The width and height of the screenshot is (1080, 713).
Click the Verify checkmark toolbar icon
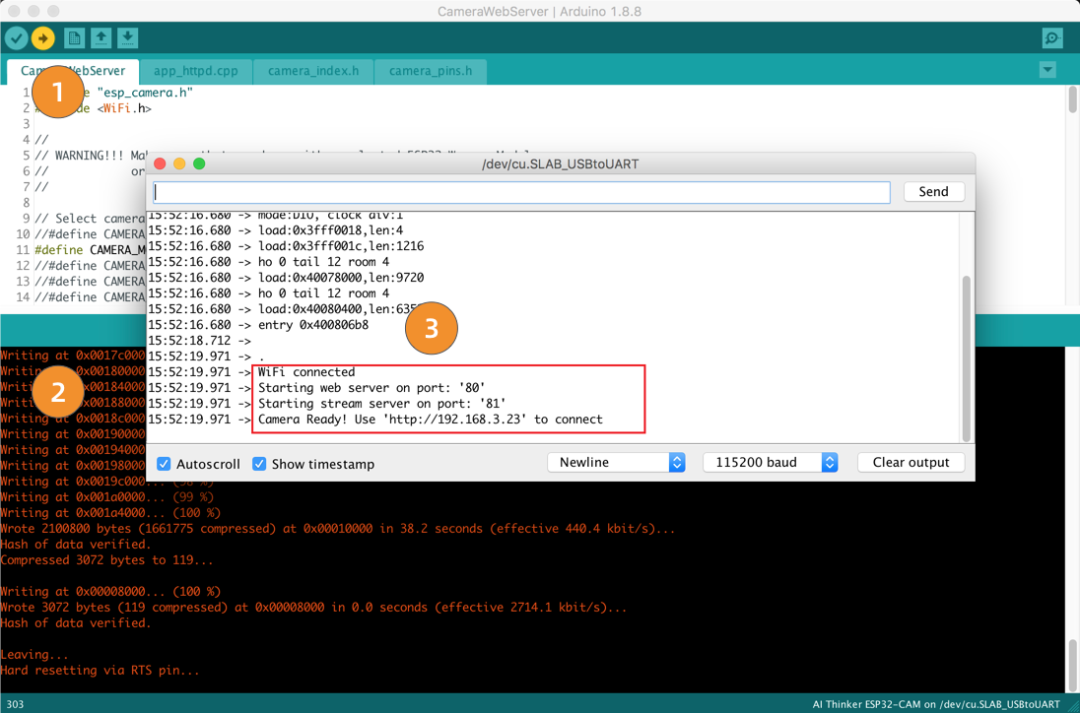[17, 38]
